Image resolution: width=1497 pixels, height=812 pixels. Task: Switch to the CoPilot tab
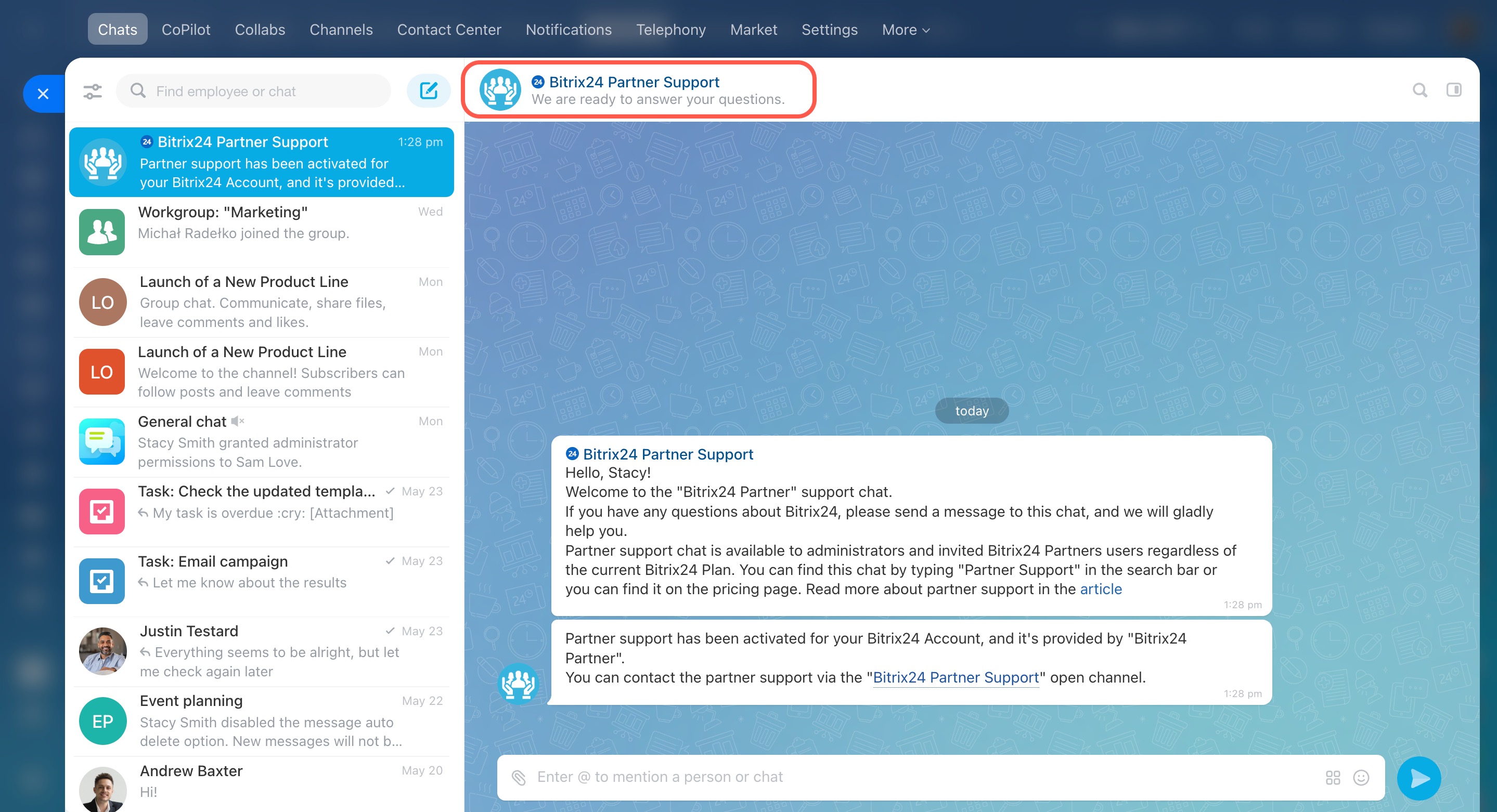[185, 30]
